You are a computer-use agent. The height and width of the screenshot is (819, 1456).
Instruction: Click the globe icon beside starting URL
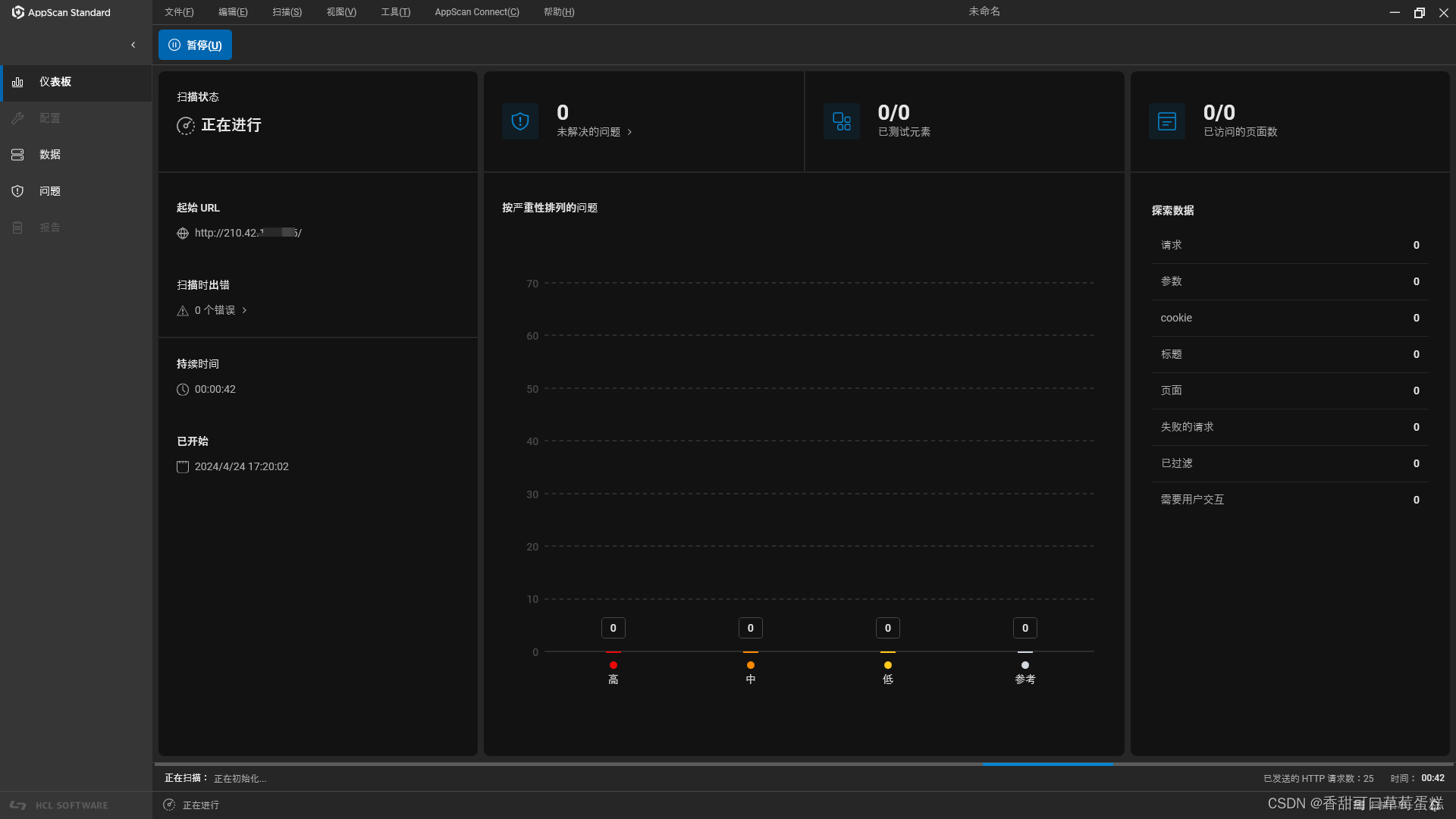(183, 234)
